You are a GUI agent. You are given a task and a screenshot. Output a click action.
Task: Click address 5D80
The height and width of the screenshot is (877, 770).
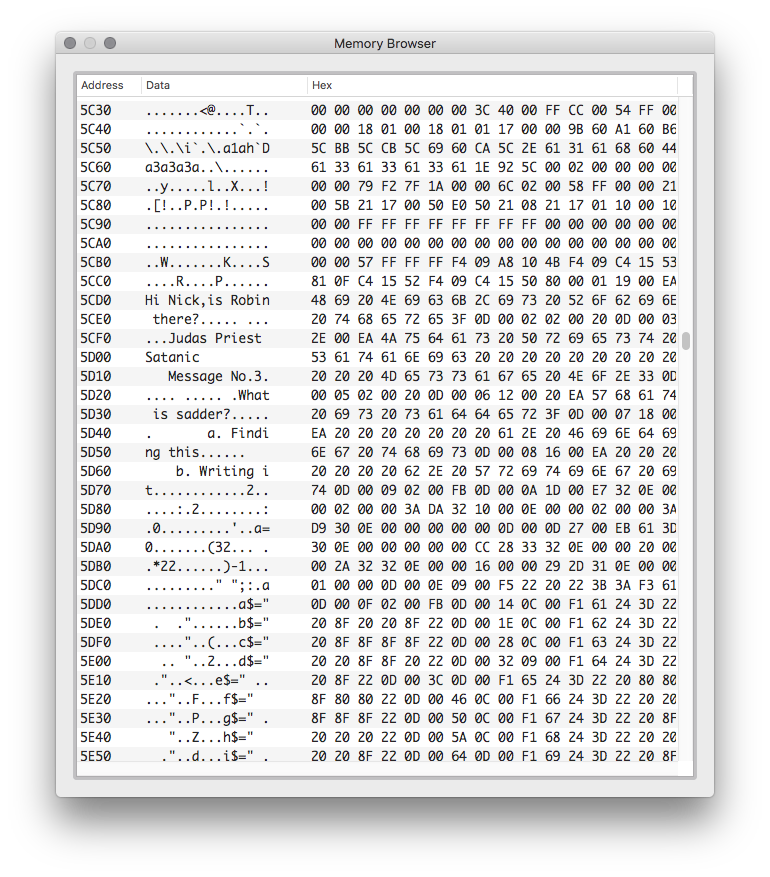point(96,510)
